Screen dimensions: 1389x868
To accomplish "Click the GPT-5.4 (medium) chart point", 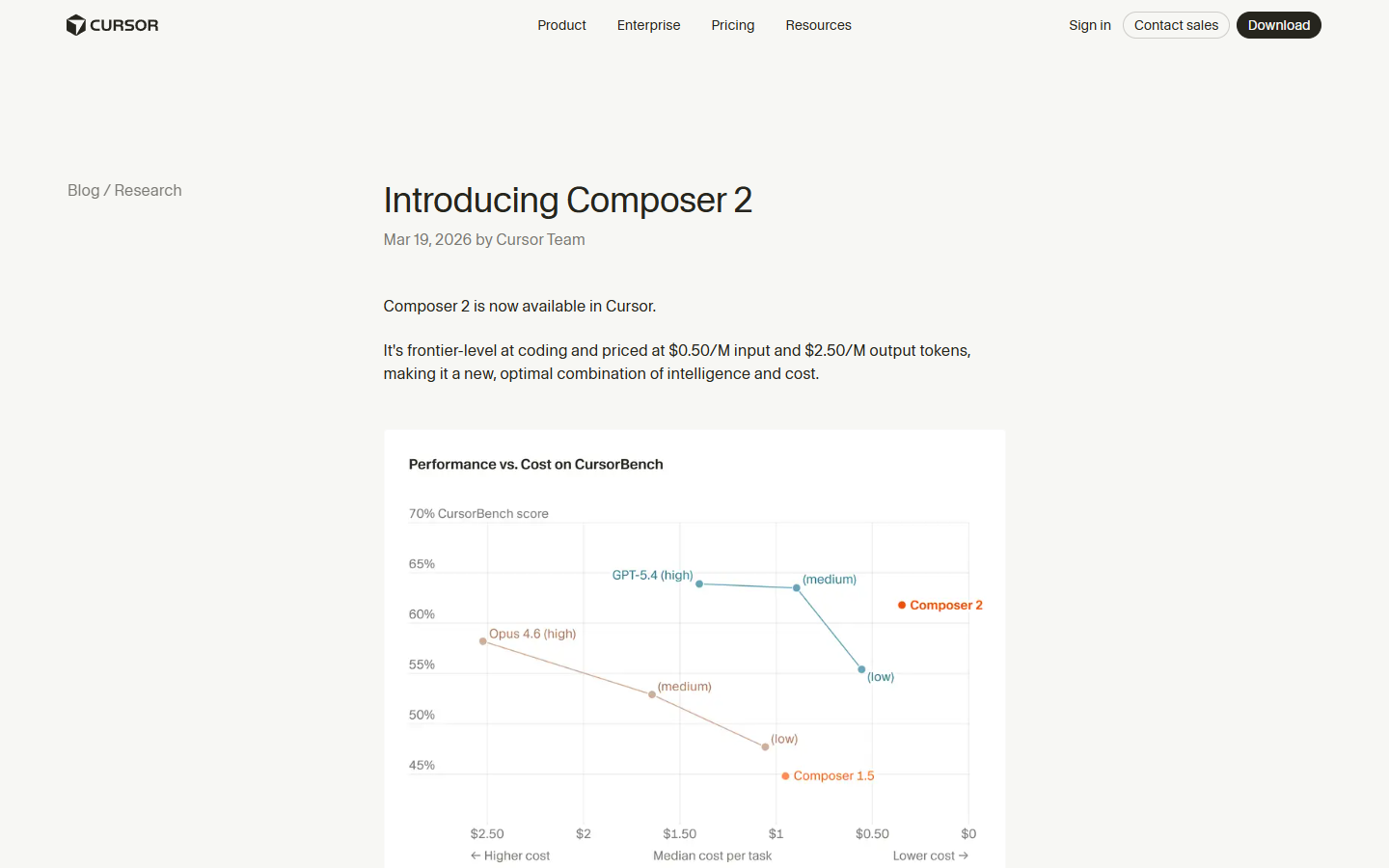I will tap(795, 585).
